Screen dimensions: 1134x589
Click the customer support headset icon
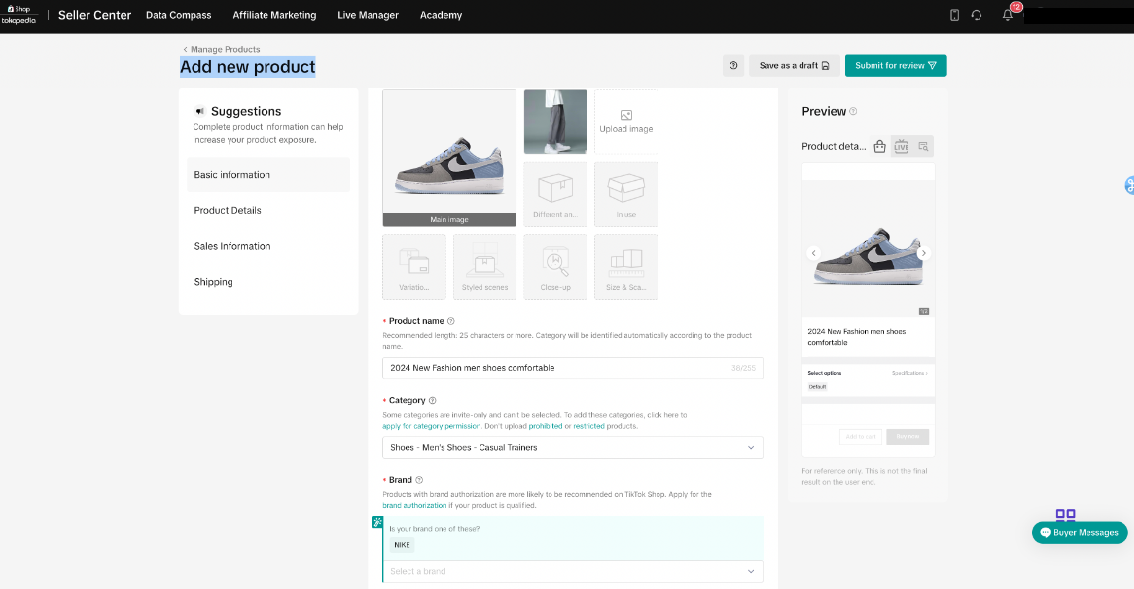(x=977, y=15)
